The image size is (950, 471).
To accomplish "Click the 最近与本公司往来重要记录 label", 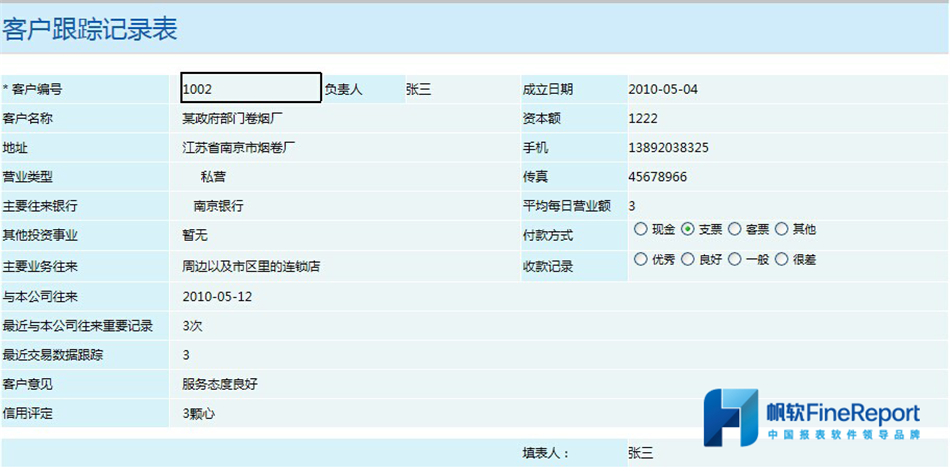I will pyautogui.click(x=78, y=326).
